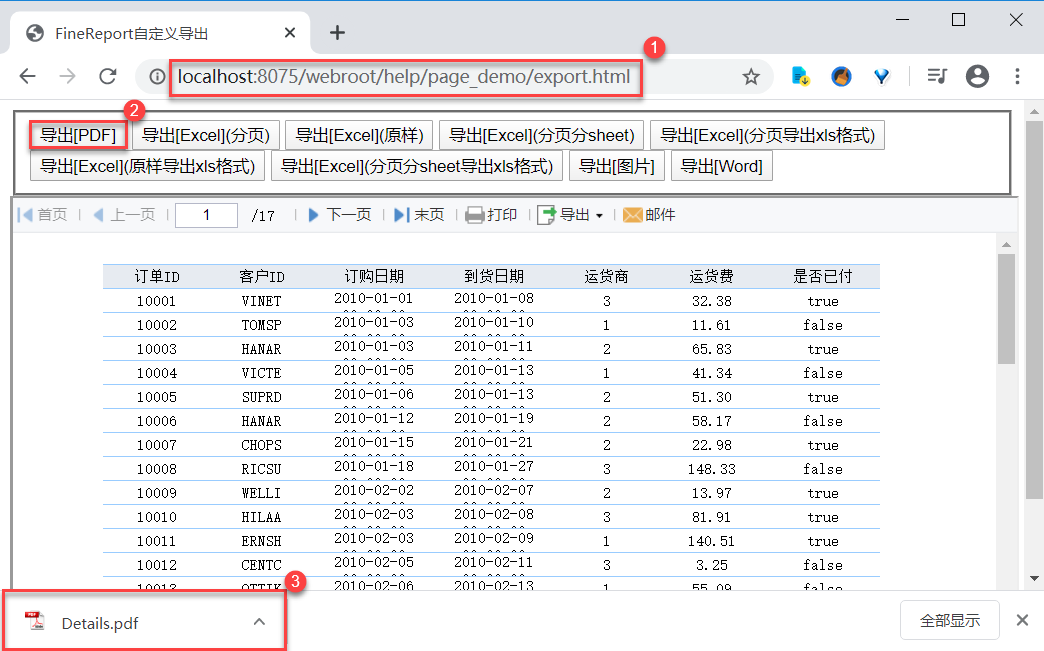1044x651 pixels.
Task: Click the orange round extension icon
Action: pyautogui.click(x=841, y=77)
